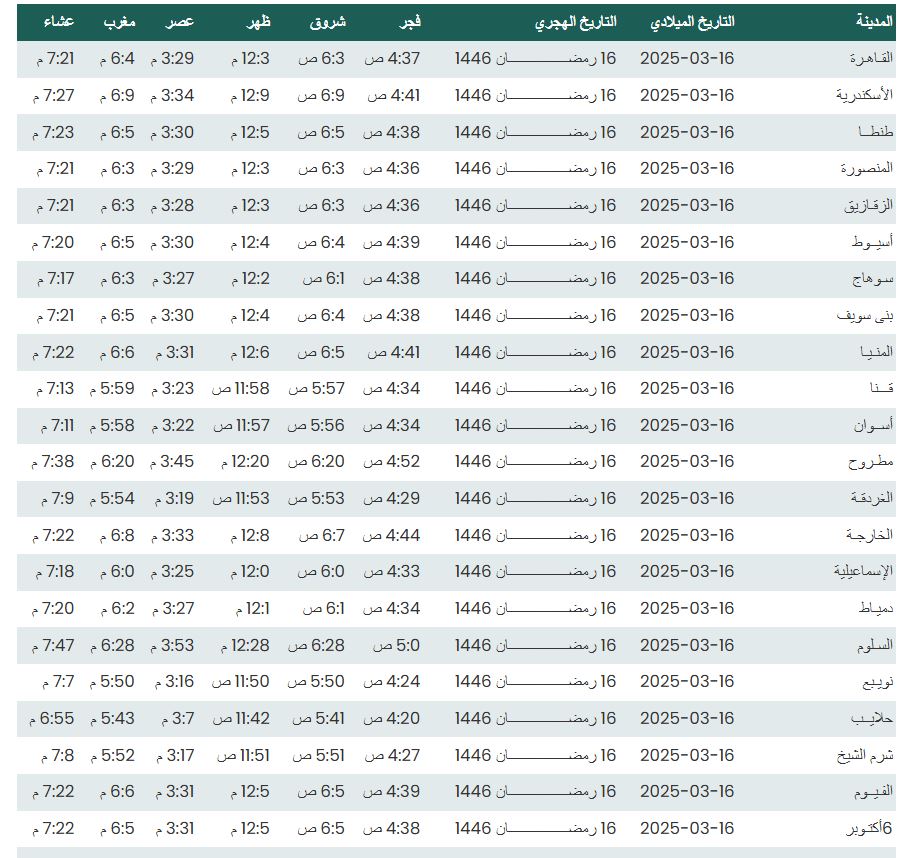This screenshot has width=906, height=858.
Task: Click Fajr time 4:38 in 6 أكتوبر row
Action: point(391,829)
